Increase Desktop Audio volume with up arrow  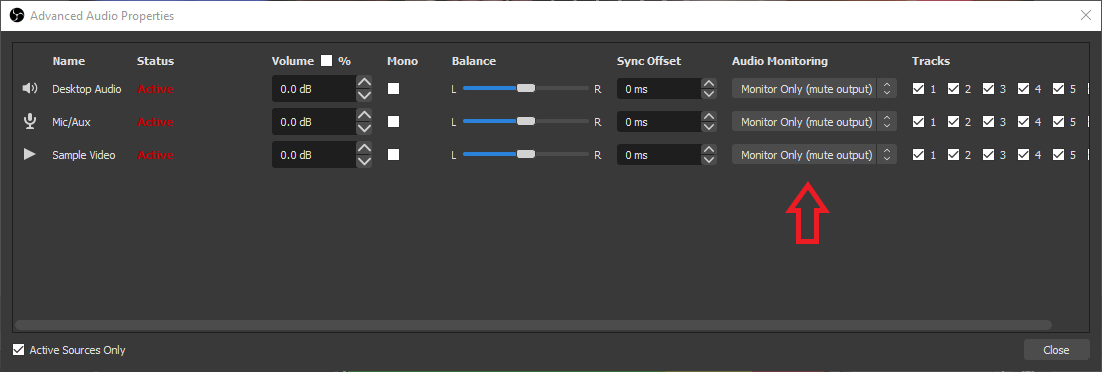point(364,82)
